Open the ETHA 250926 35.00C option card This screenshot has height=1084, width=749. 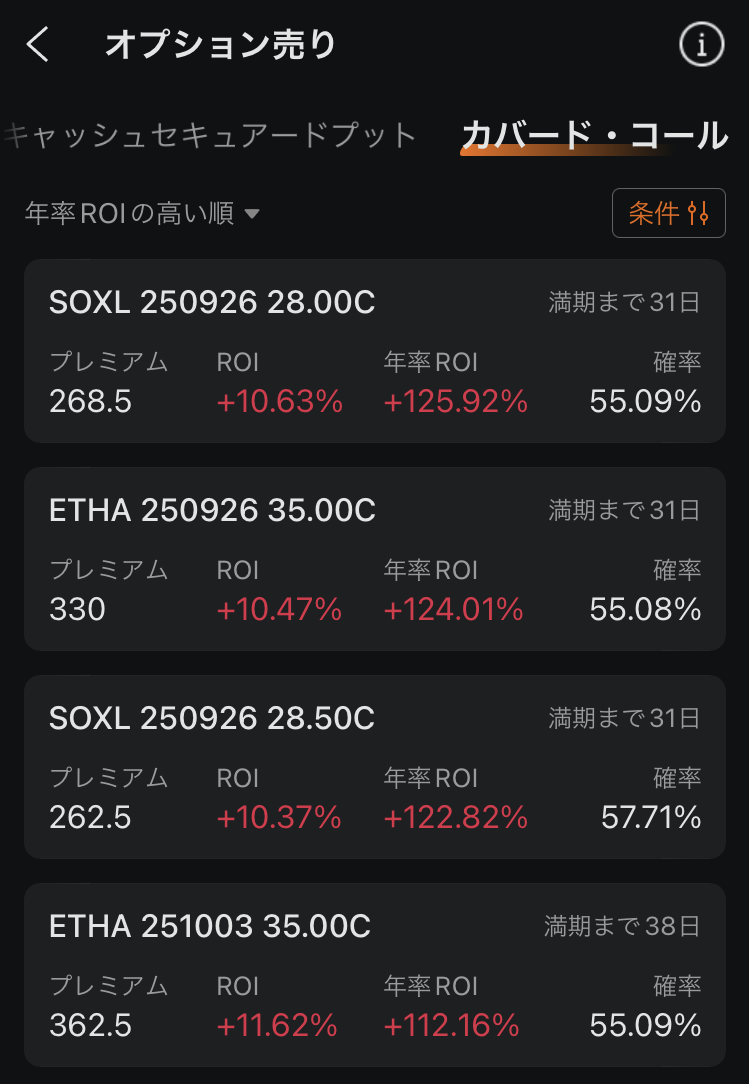point(374,558)
